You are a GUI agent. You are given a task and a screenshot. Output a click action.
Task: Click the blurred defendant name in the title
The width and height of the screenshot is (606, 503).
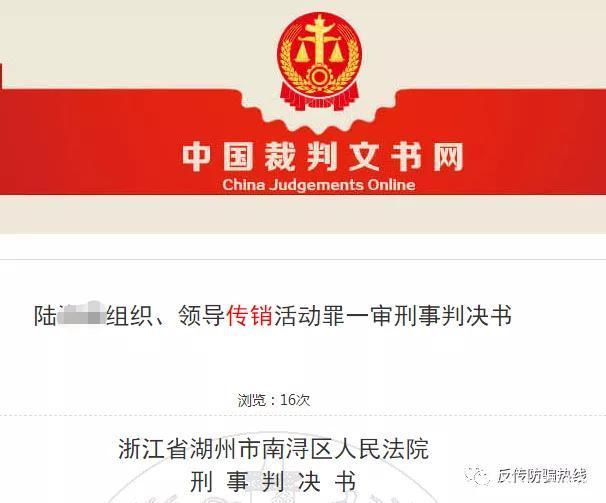(82, 316)
